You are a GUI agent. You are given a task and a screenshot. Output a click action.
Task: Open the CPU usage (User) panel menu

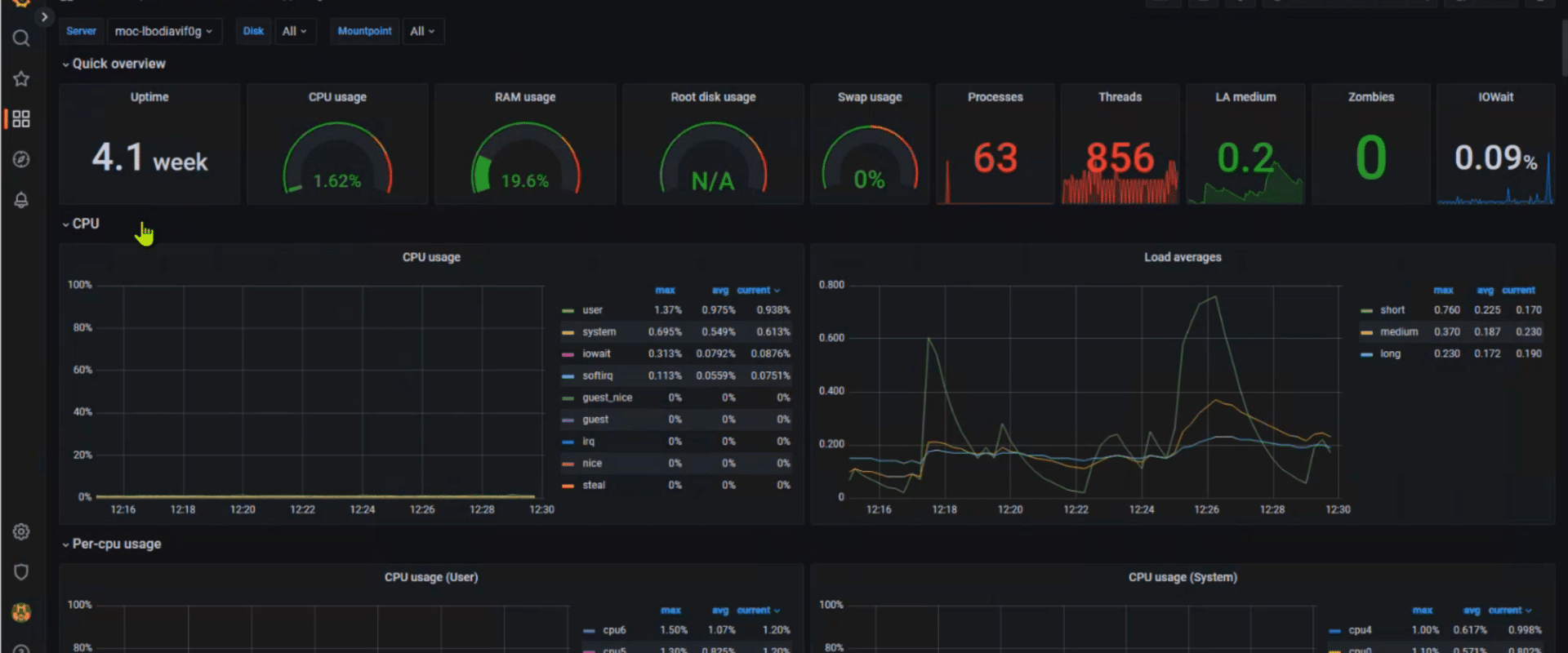pyautogui.click(x=431, y=577)
